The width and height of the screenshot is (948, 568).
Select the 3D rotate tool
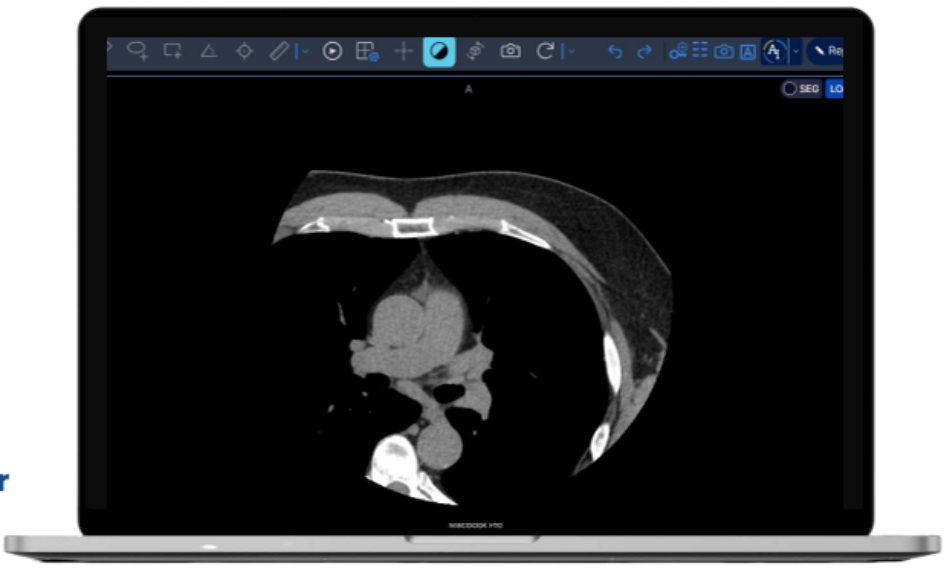pos(475,51)
